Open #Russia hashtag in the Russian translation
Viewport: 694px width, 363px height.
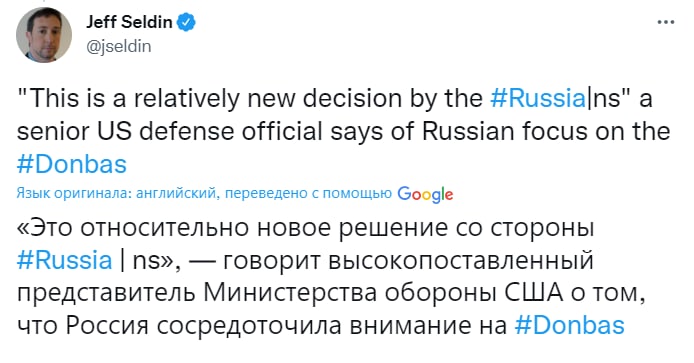tap(64, 260)
